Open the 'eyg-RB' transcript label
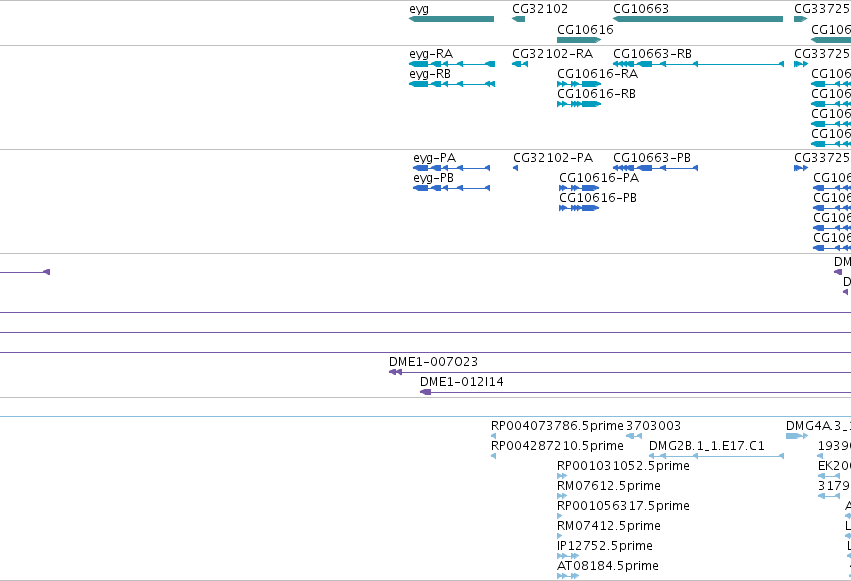 coord(430,74)
